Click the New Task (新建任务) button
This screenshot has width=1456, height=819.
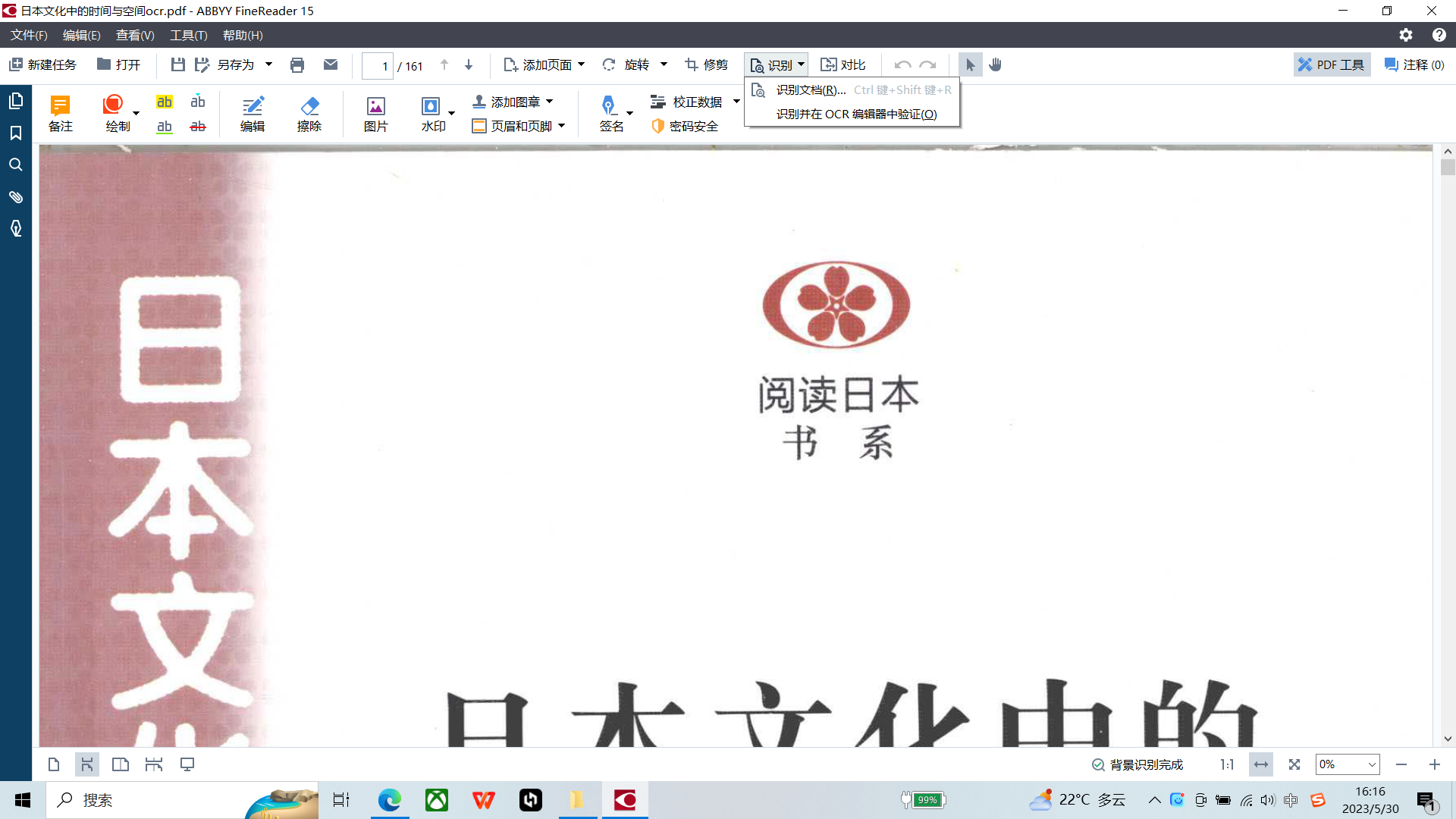pyautogui.click(x=43, y=65)
